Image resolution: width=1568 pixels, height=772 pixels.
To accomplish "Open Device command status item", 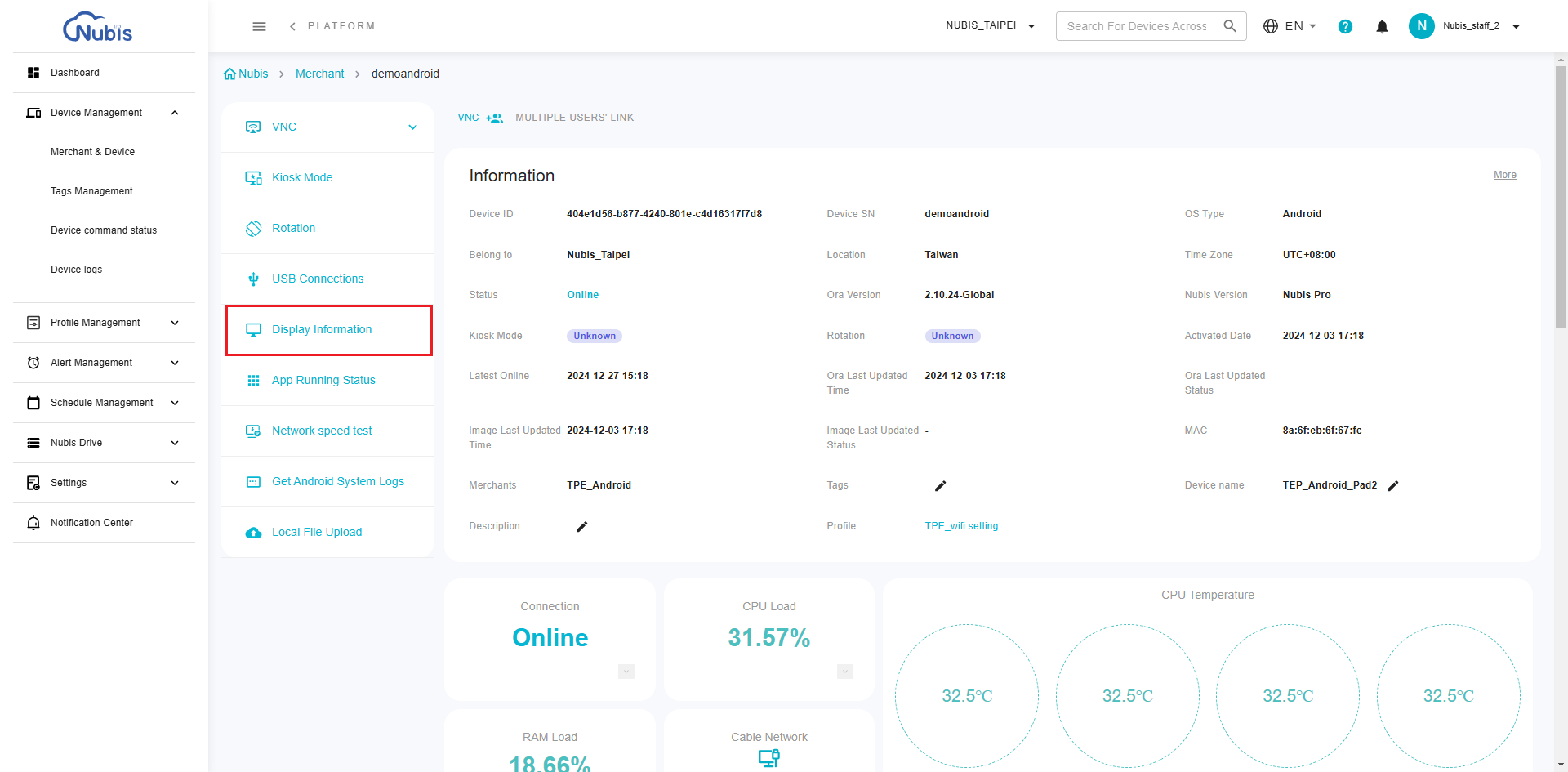I will 104,230.
